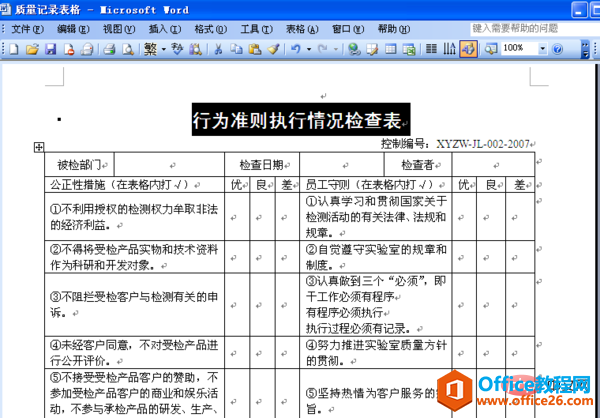Open the 格式(O) menu
The width and height of the screenshot is (600, 418).
tap(211, 29)
